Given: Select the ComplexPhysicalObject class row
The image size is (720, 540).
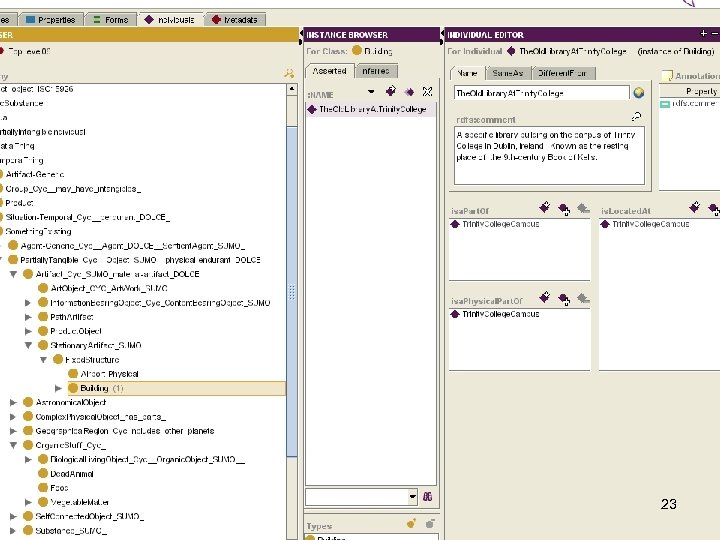Looking at the screenshot, I should 101,417.
